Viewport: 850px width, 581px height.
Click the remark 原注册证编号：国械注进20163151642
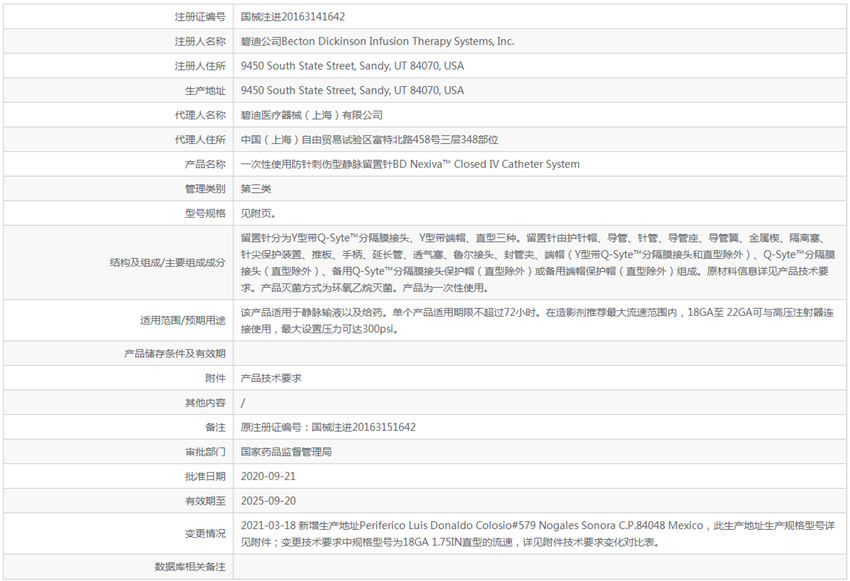328,428
